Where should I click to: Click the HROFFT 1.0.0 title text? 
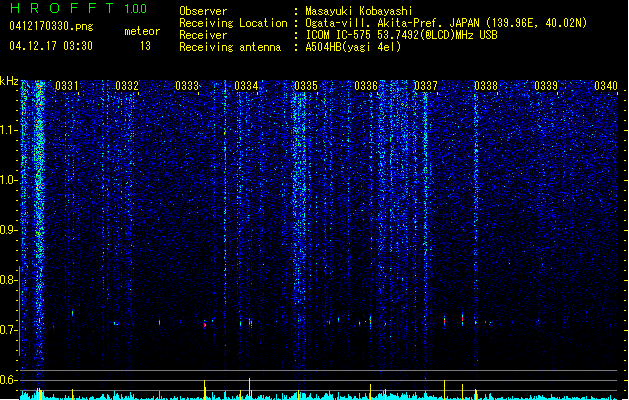tap(79, 8)
